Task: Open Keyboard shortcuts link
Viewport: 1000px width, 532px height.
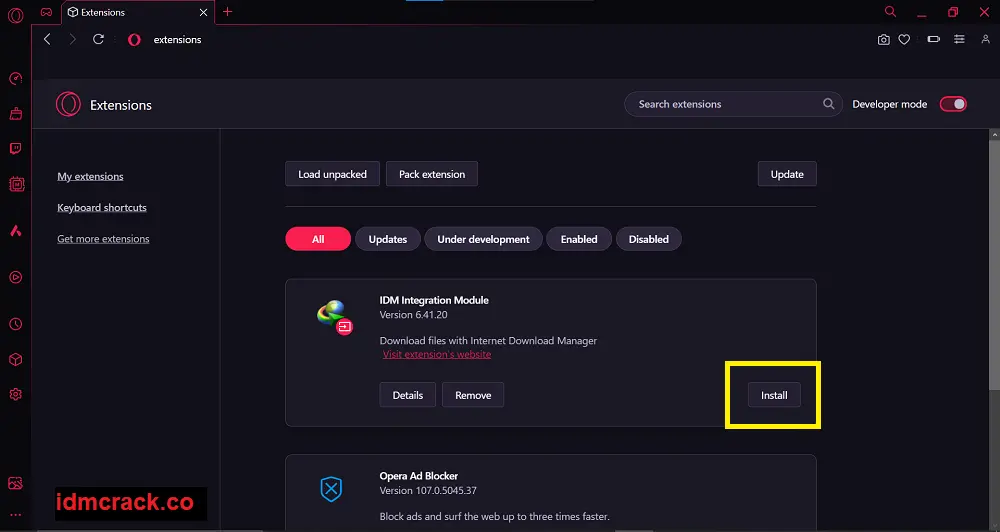Action: click(102, 208)
